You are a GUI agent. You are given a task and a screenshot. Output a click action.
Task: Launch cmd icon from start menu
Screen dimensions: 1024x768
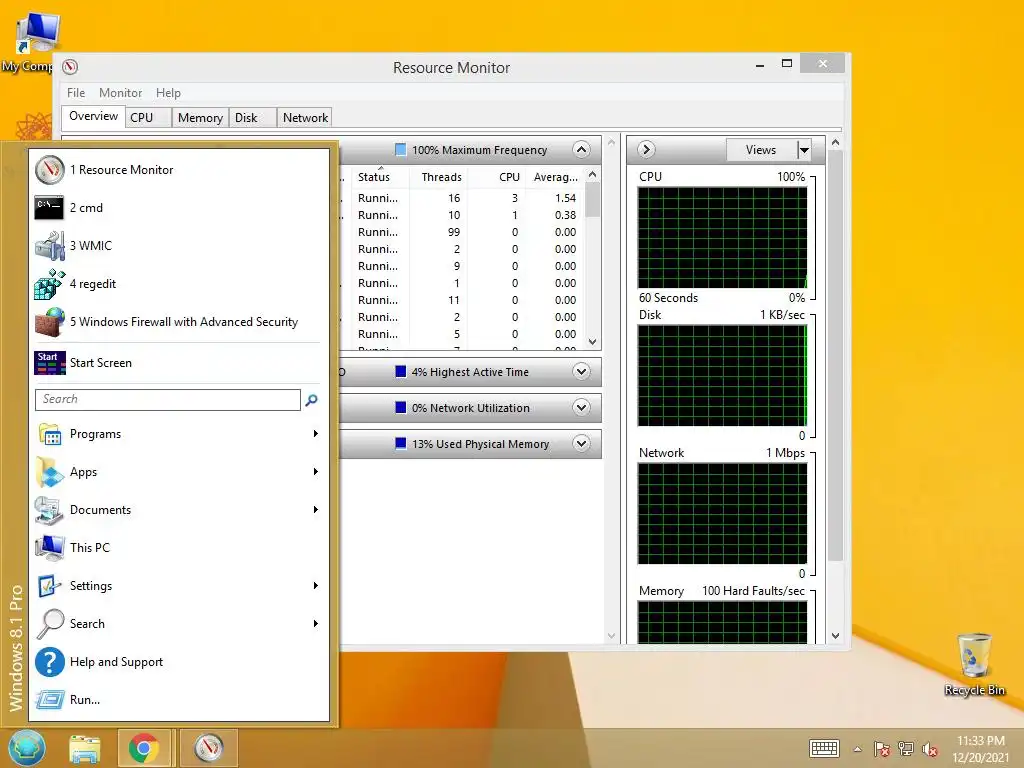pyautogui.click(x=50, y=208)
